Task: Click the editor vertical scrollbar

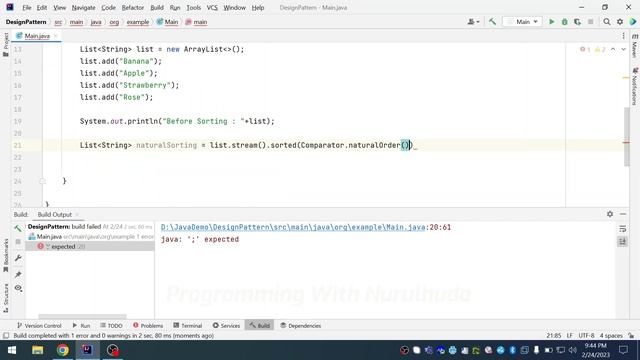Action: pyautogui.click(x=627, y=137)
